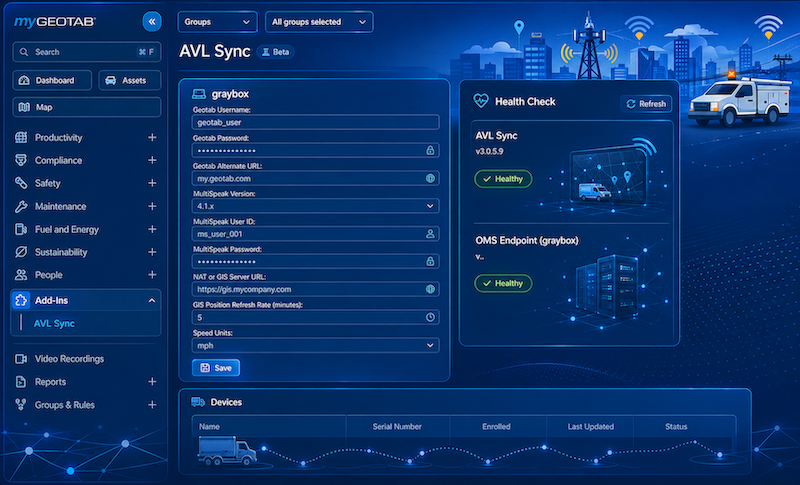Click the Serial Number column header
This screenshot has height=485, width=800.
point(397,426)
